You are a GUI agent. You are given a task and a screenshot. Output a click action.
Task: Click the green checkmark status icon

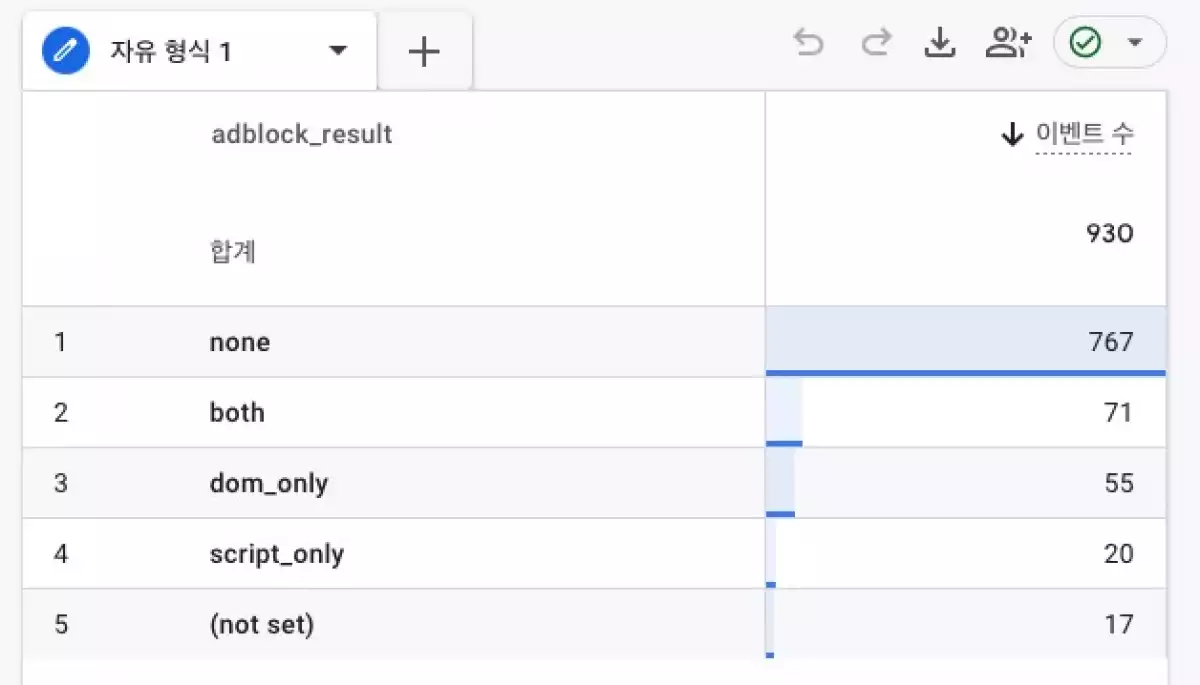(1085, 44)
